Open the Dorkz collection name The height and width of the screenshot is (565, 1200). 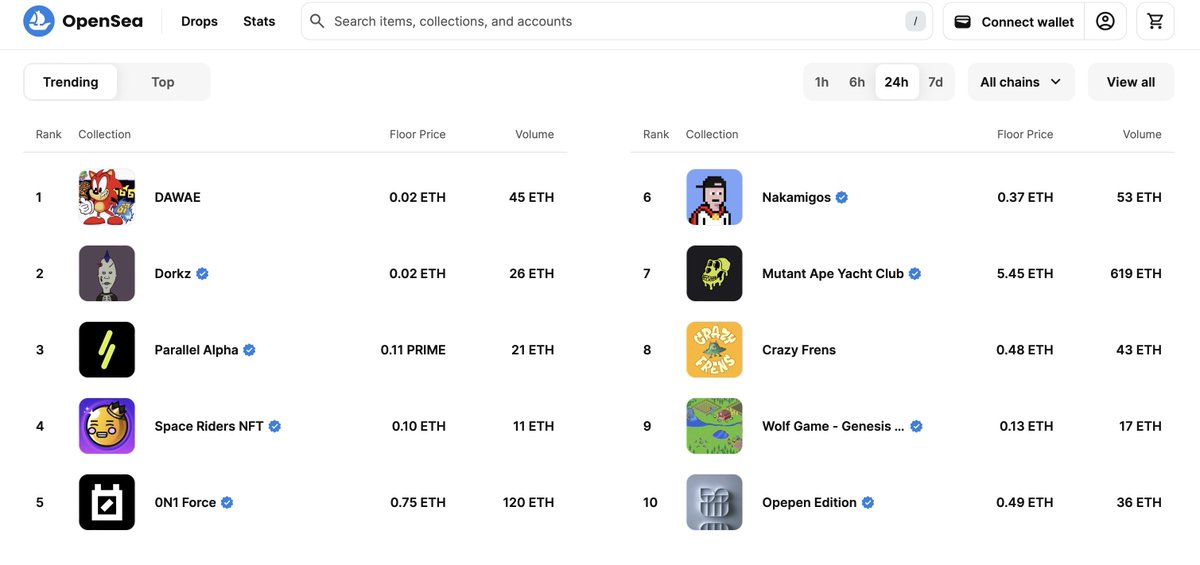coord(173,273)
